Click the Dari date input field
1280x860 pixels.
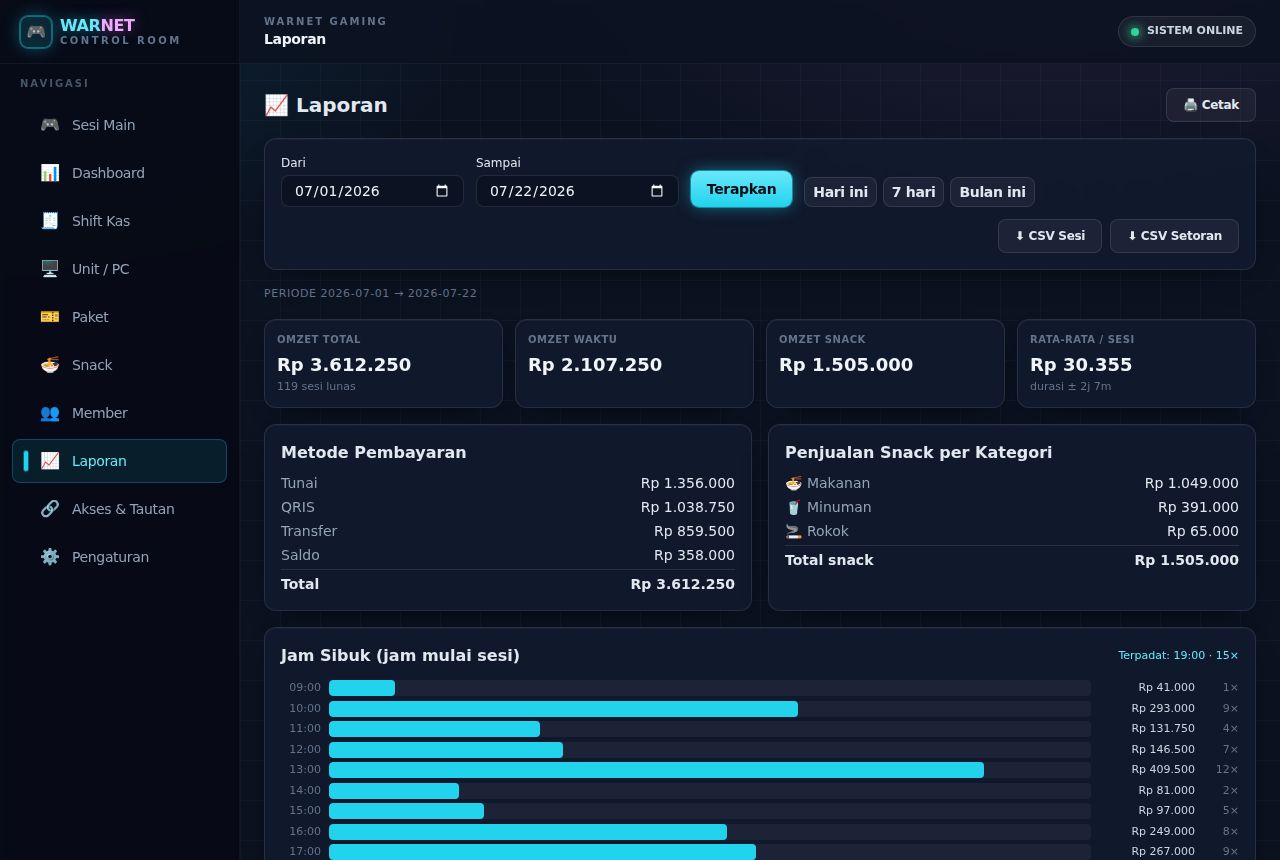372,191
